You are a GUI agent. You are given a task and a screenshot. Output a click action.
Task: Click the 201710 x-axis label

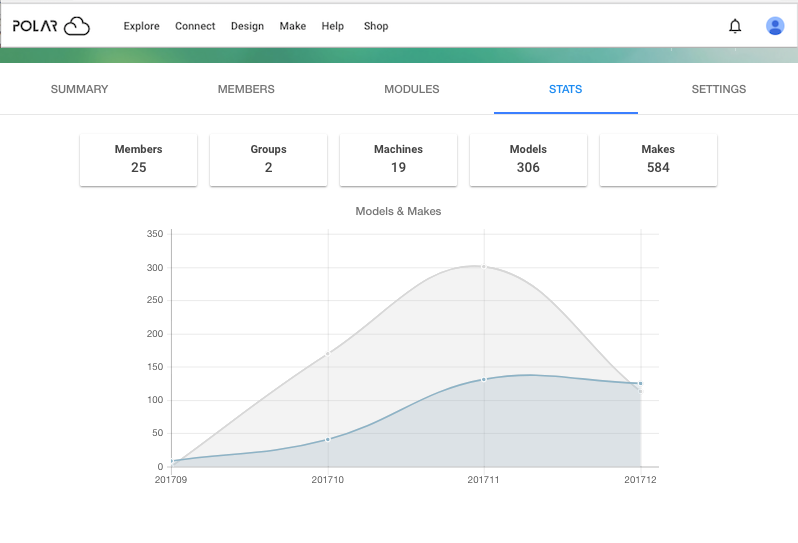point(328,479)
